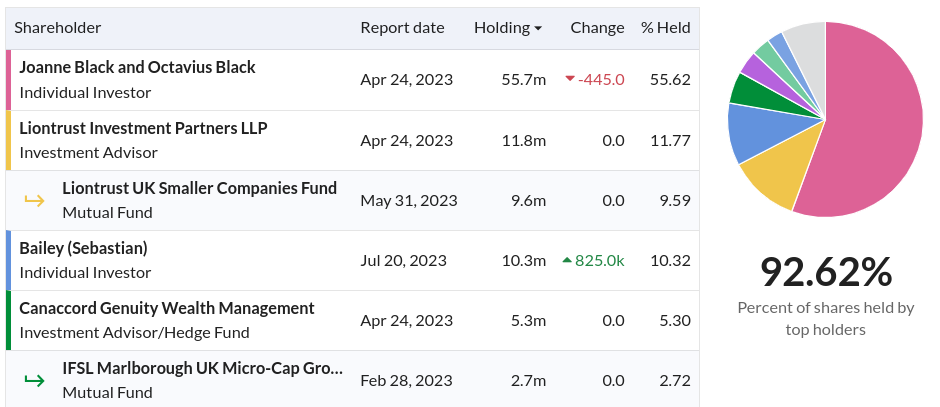Screen dimensions: 940x407
Task: Click the 10.32 percent held value
Action: pyautogui.click(x=670, y=260)
